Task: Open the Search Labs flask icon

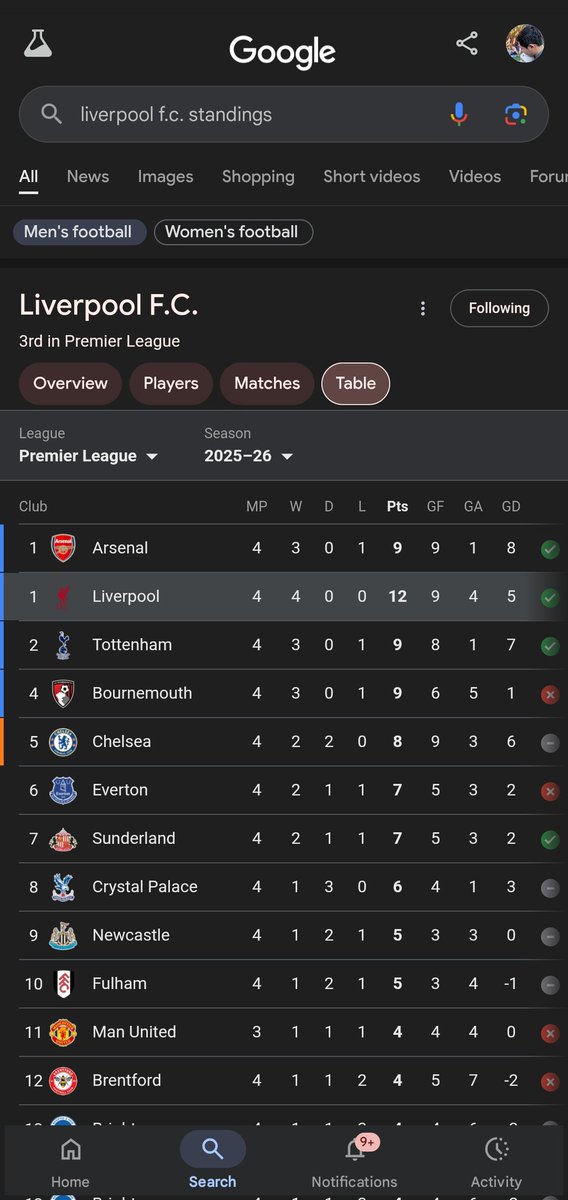Action: coord(38,43)
